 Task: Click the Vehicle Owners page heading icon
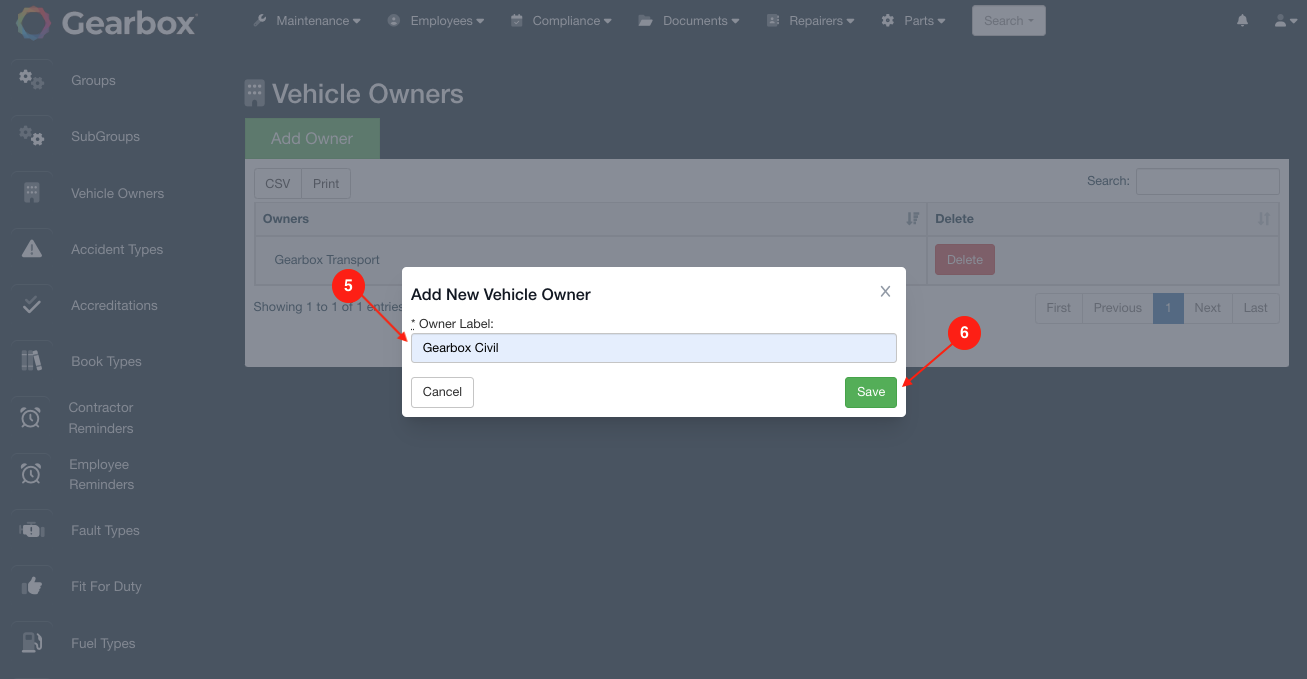[x=255, y=93]
